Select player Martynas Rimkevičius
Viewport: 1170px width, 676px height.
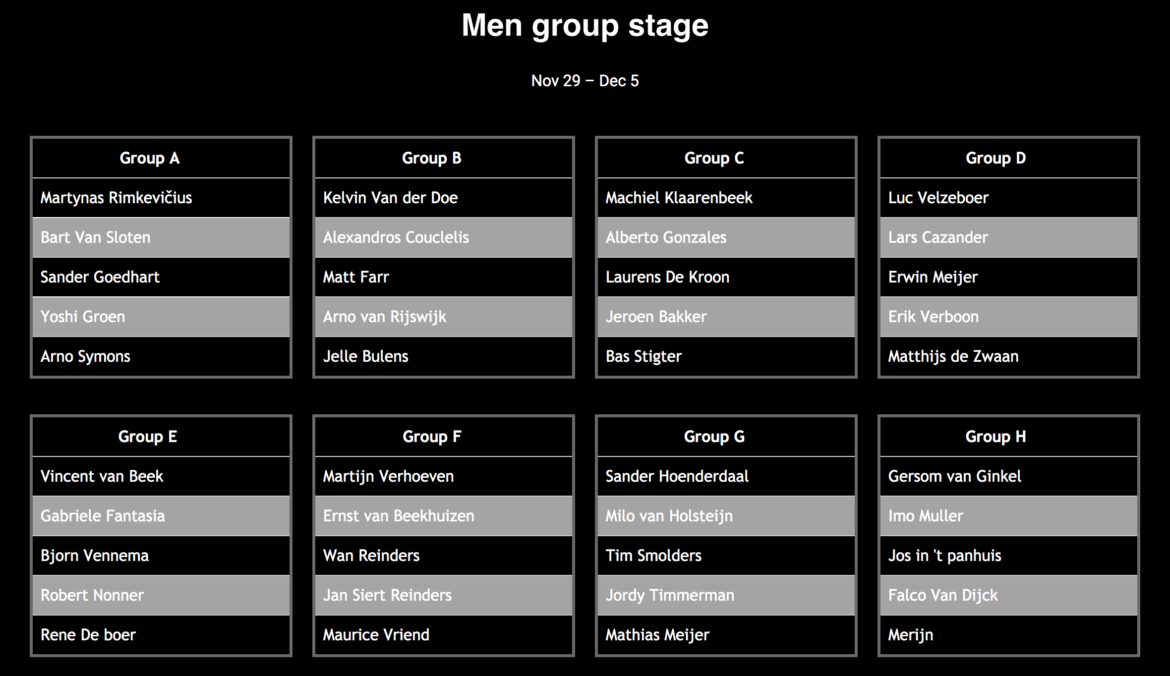[x=116, y=198]
